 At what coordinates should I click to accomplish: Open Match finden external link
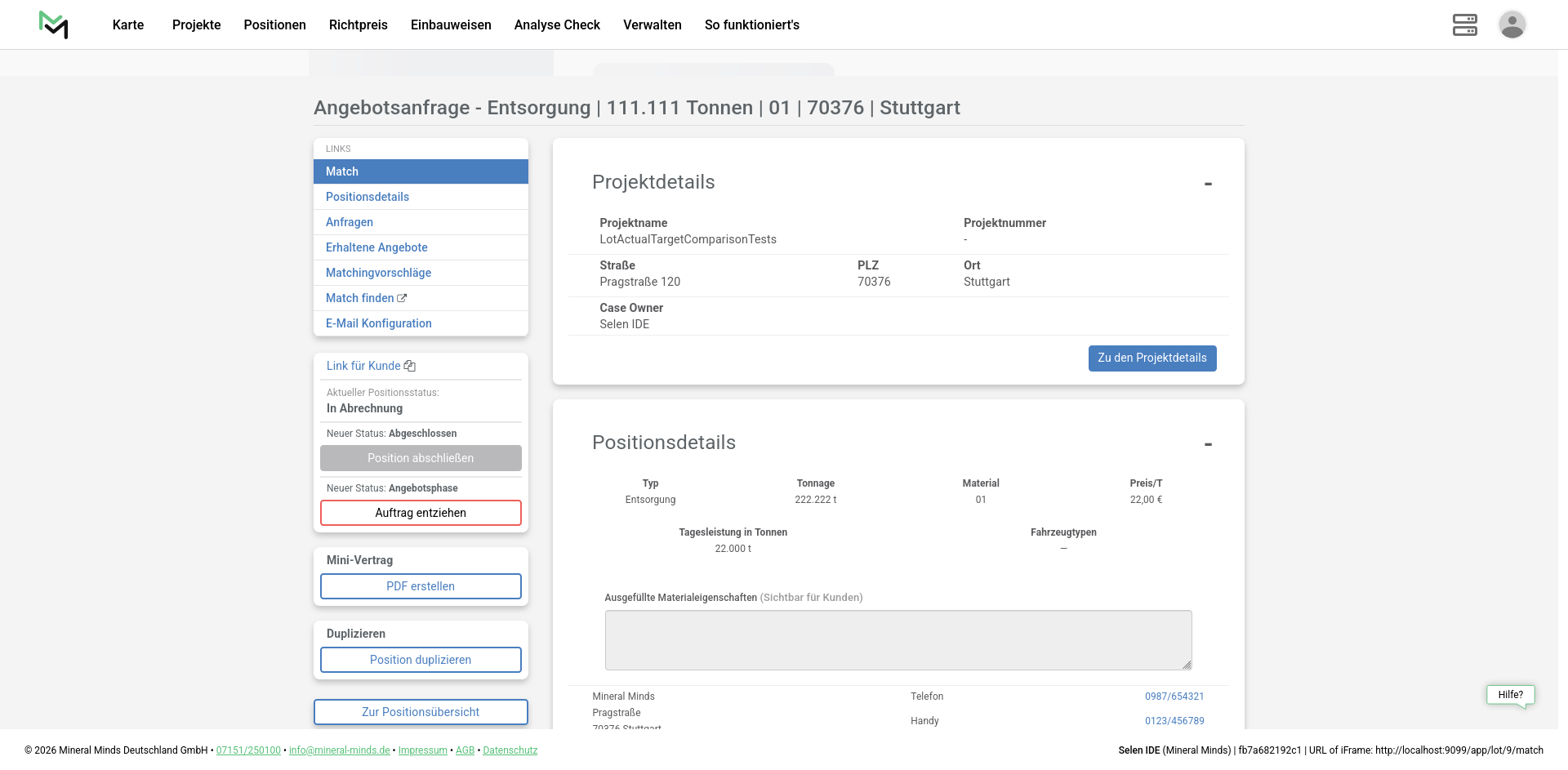click(366, 298)
